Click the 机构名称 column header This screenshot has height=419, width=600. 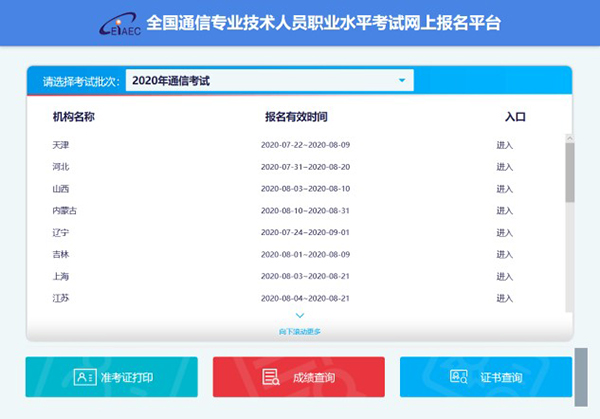pos(73,117)
